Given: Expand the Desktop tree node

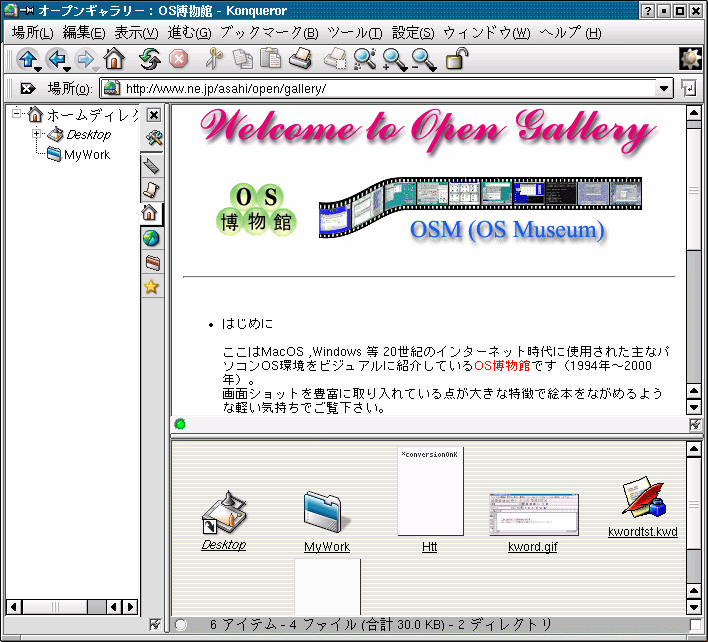Looking at the screenshot, I should click(x=37, y=134).
